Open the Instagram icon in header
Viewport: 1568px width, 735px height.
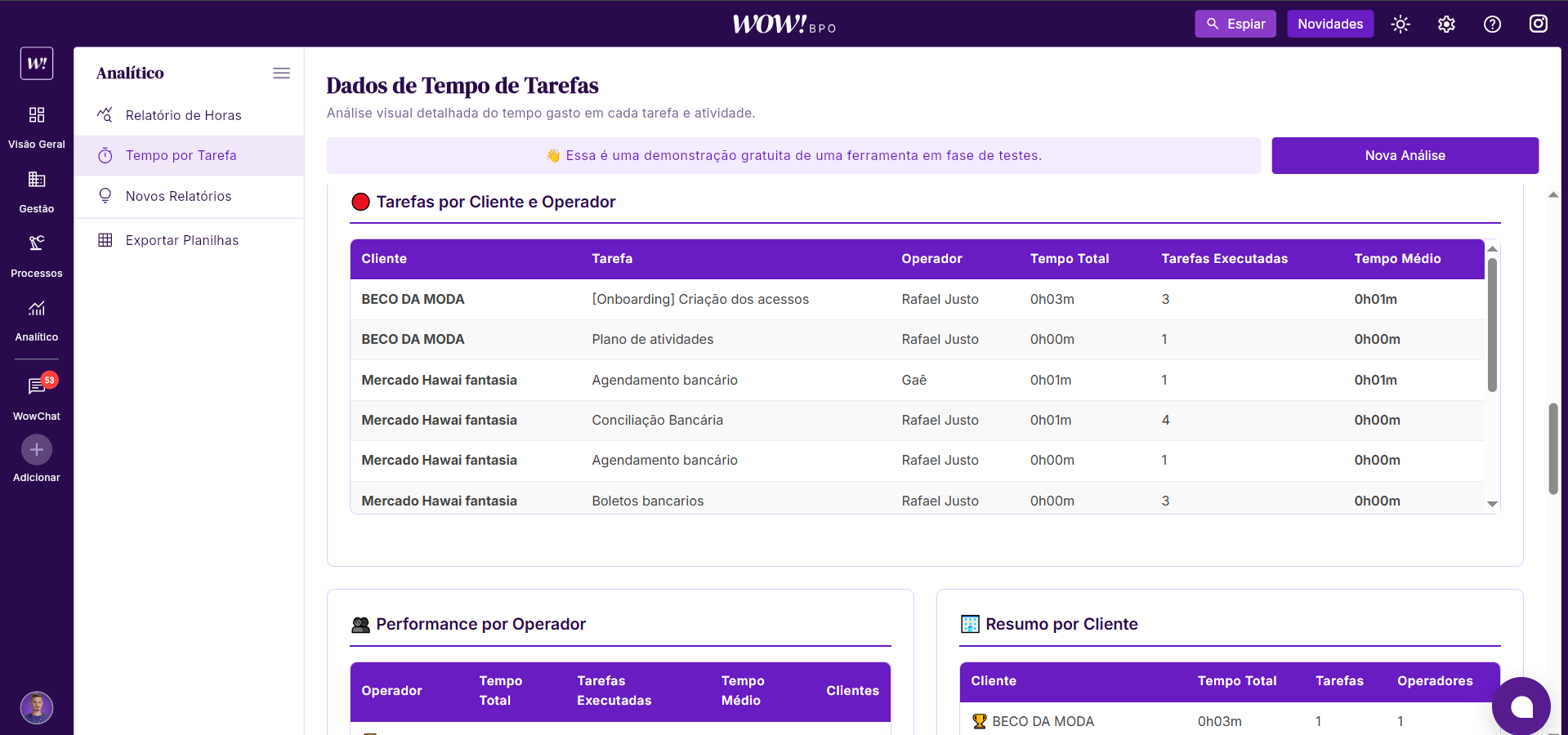click(1538, 24)
